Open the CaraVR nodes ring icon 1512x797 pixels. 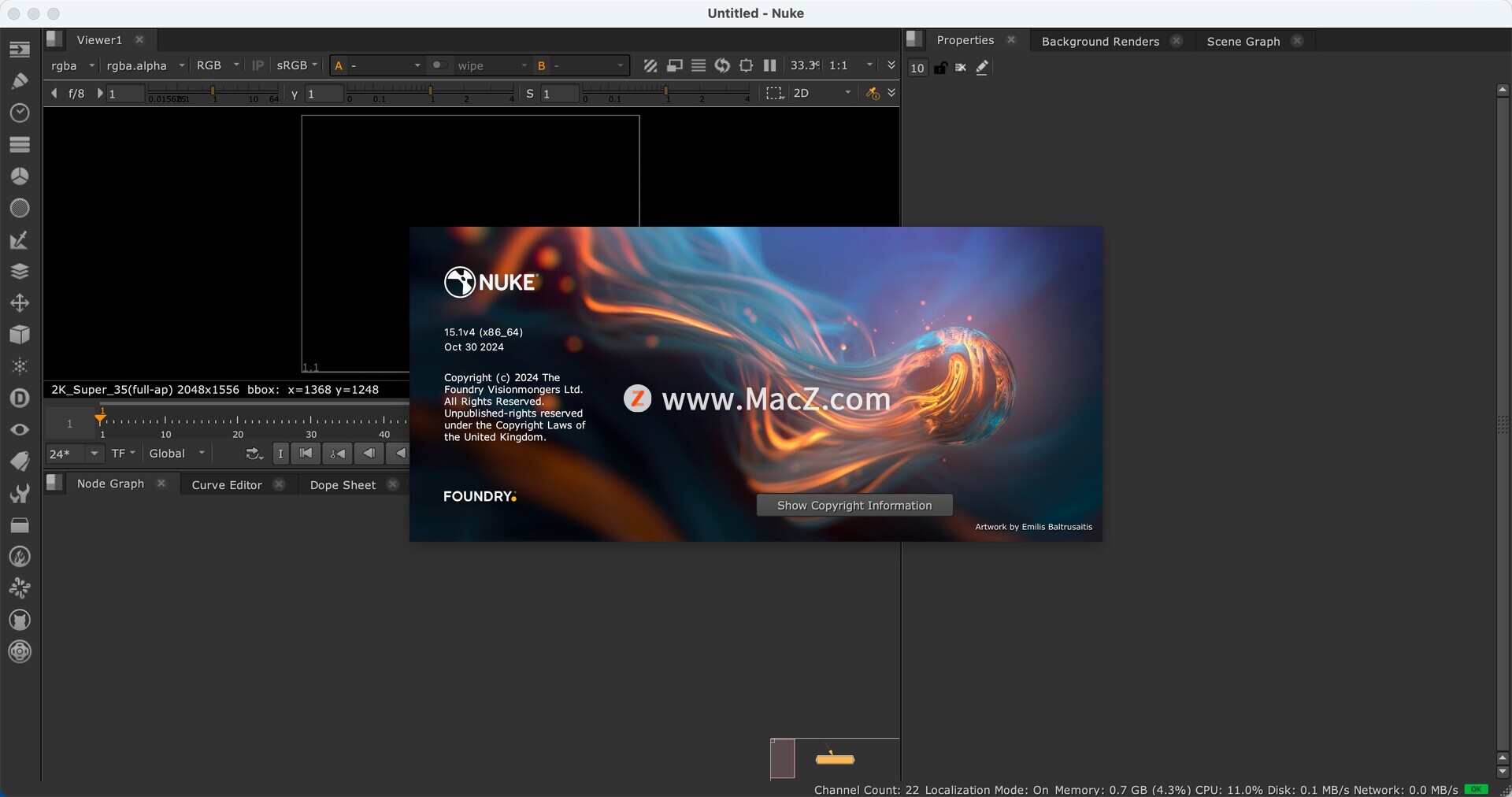click(x=20, y=652)
